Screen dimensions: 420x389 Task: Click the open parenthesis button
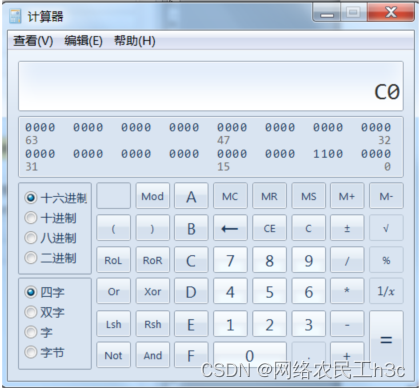113,228
